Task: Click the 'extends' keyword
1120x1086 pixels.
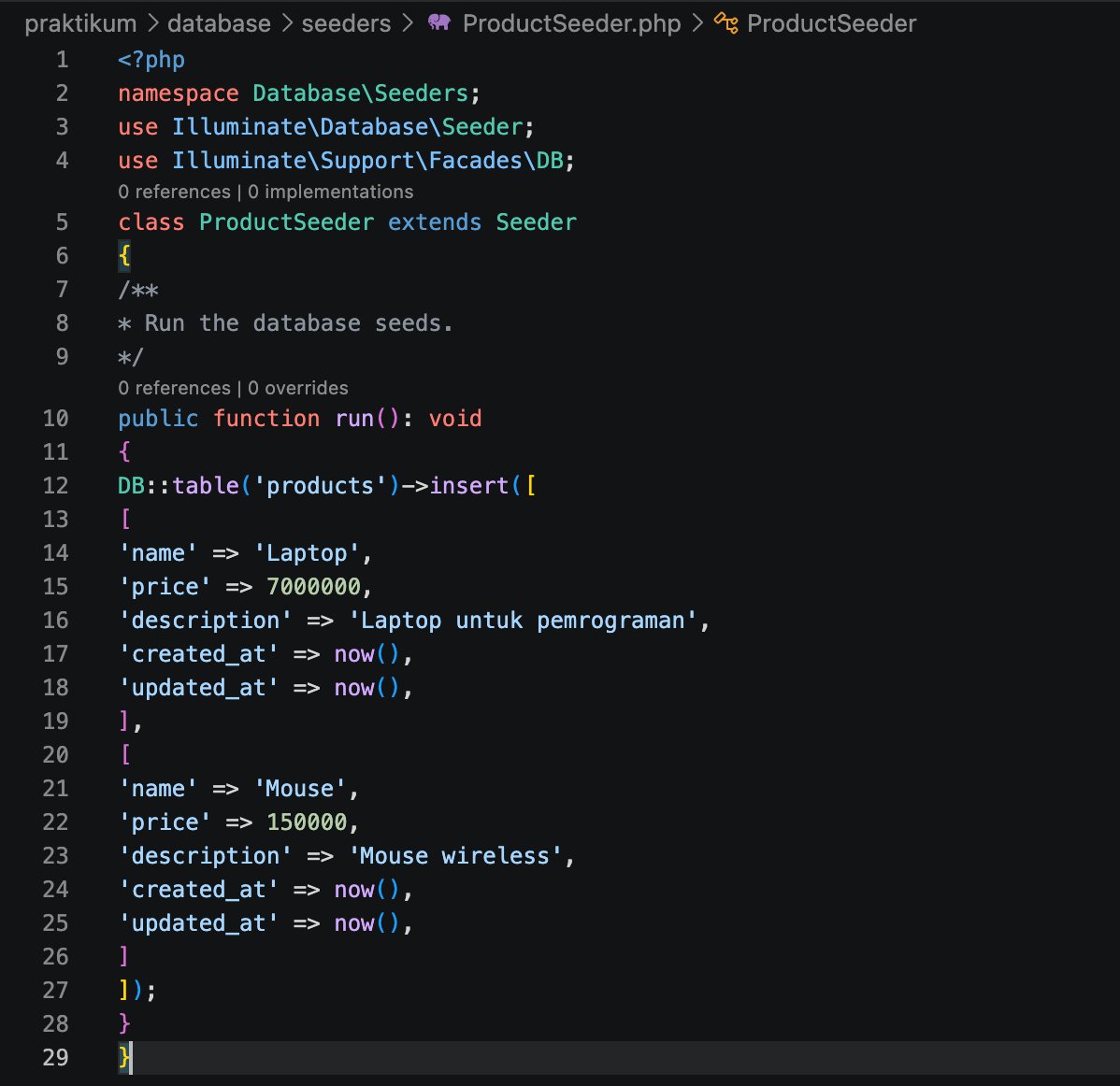Action: point(435,222)
